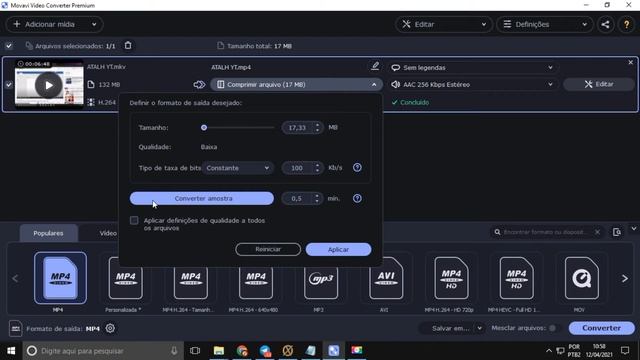The height and width of the screenshot is (360, 640).
Task: Click the format search field
Action: (545, 232)
